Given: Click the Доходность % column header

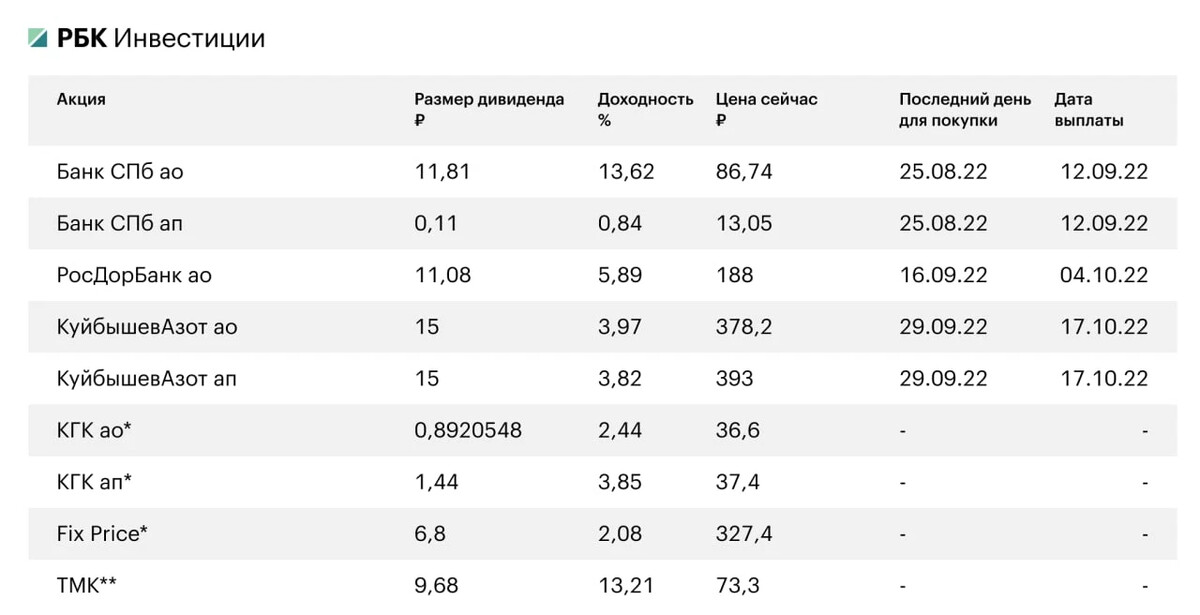Looking at the screenshot, I should (x=645, y=110).
